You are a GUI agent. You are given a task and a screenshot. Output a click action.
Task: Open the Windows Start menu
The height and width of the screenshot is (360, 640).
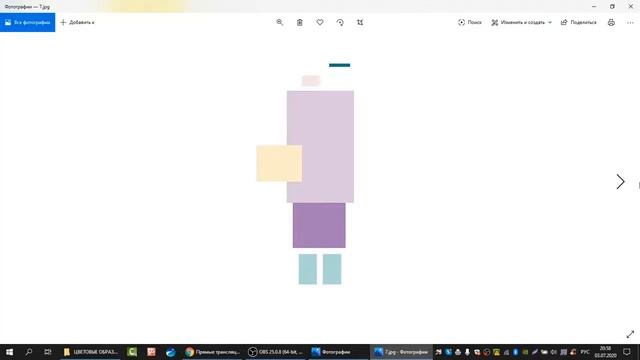pos(9,352)
